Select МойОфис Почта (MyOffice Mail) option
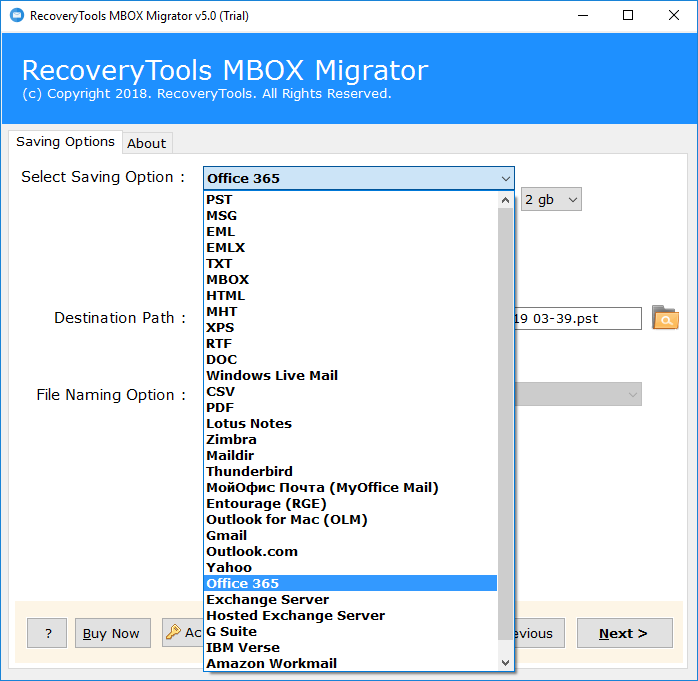This screenshot has width=698, height=681. [x=350, y=487]
